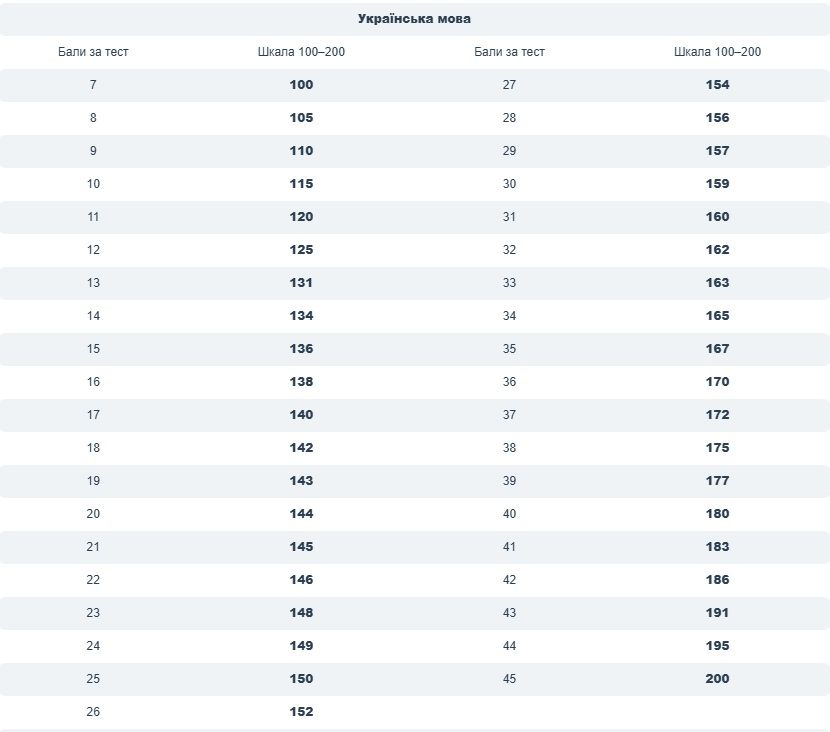Select the scale score 100 cell
830x732 pixels.
pyautogui.click(x=301, y=85)
